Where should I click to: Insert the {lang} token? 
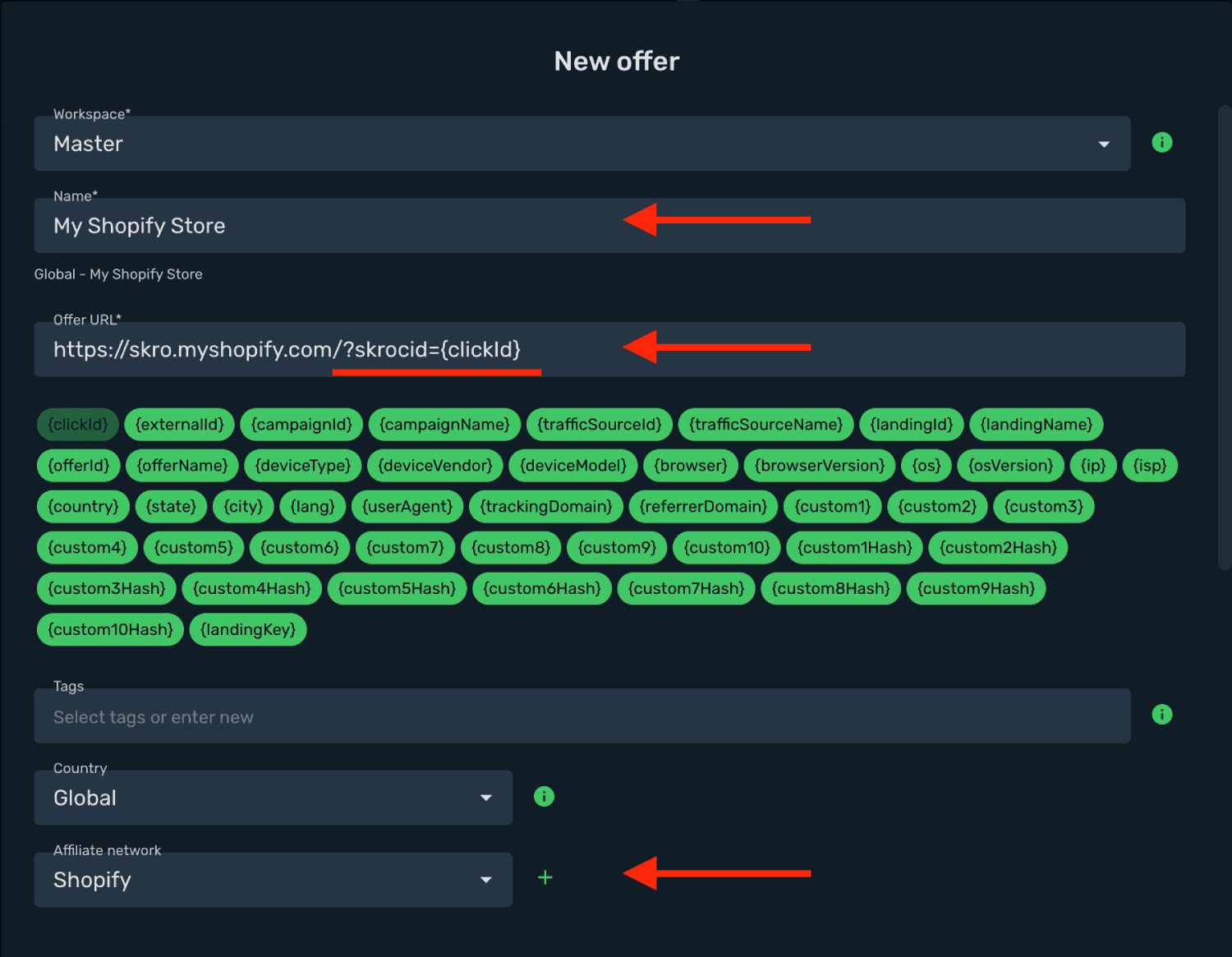click(312, 507)
